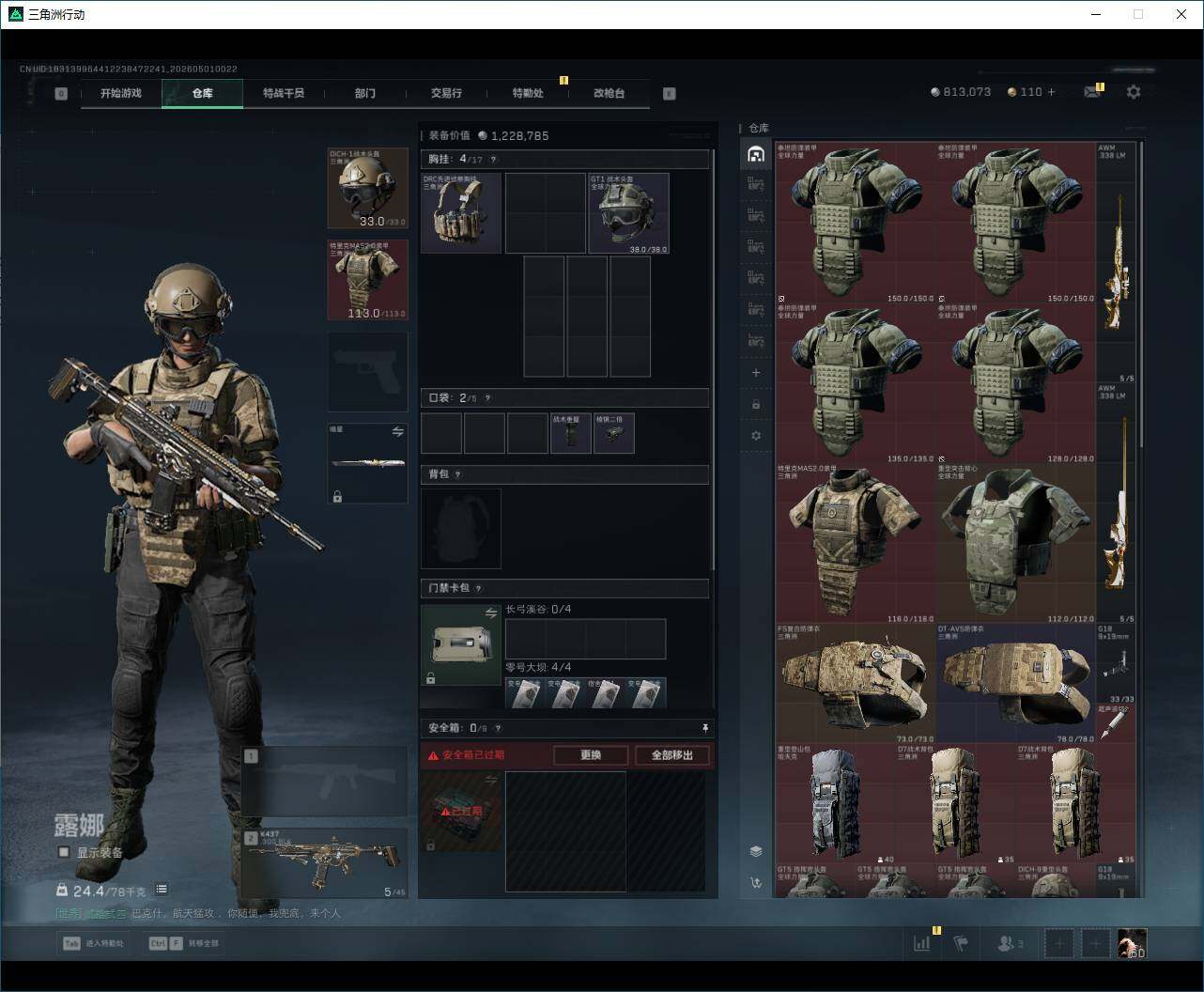Open help for 门禁卡包 section
The image size is (1204, 992).
click(x=478, y=588)
